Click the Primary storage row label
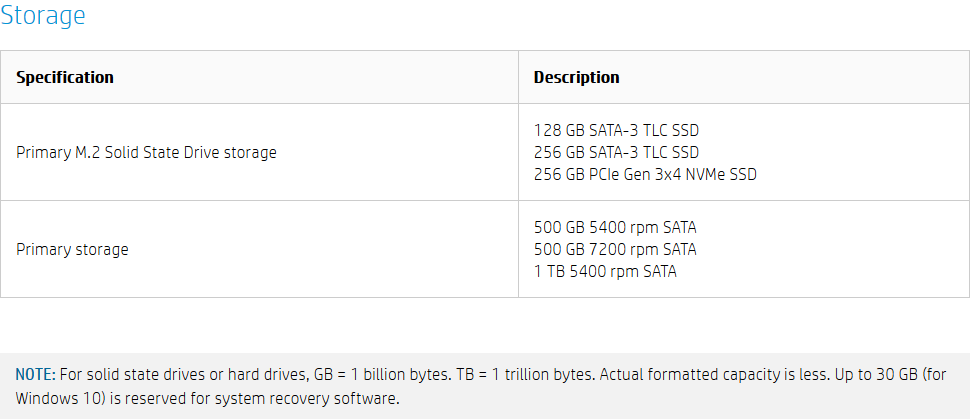 pos(72,249)
